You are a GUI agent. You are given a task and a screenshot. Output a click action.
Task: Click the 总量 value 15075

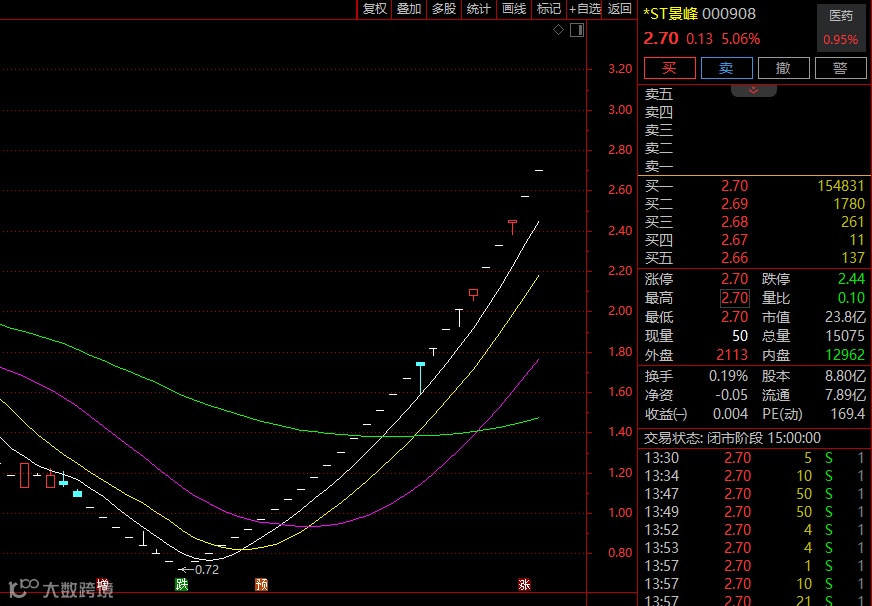845,336
